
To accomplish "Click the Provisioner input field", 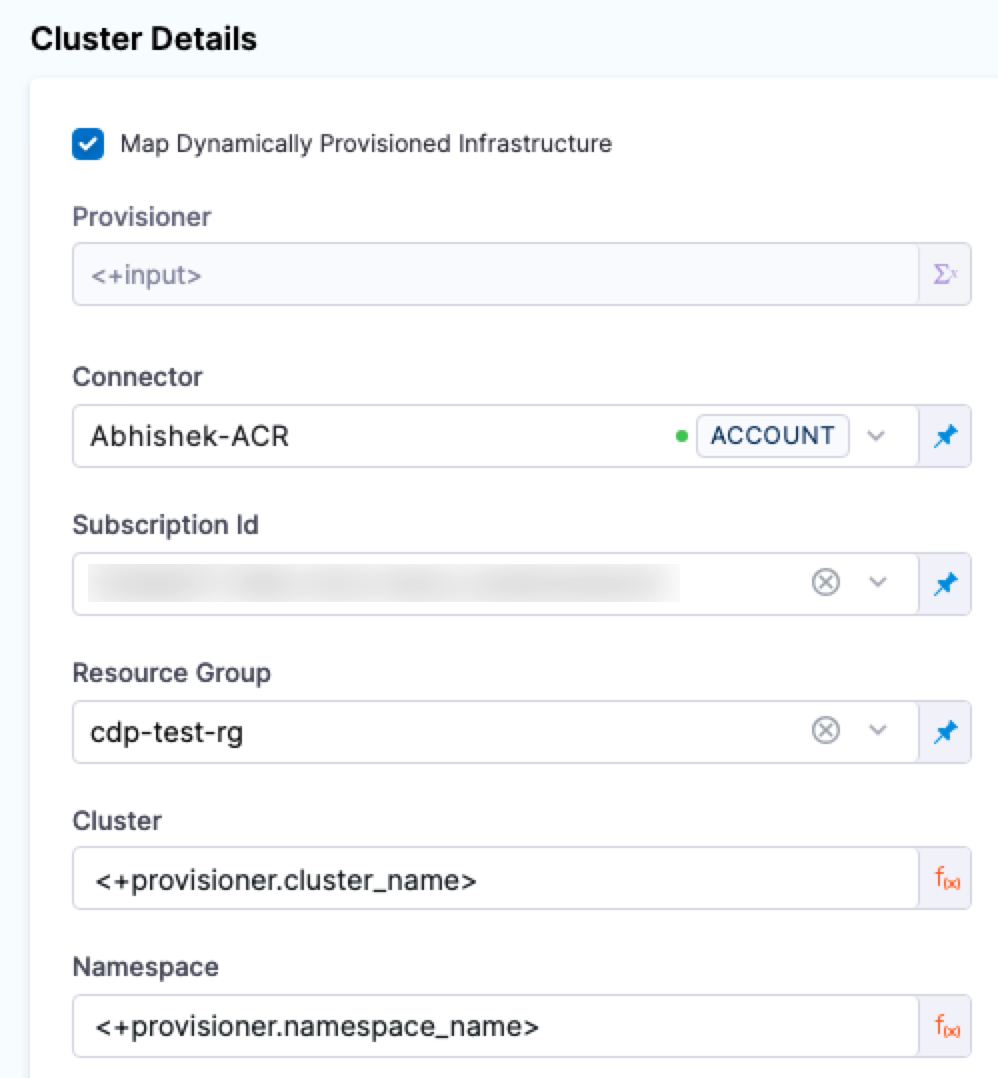I will coord(495,274).
